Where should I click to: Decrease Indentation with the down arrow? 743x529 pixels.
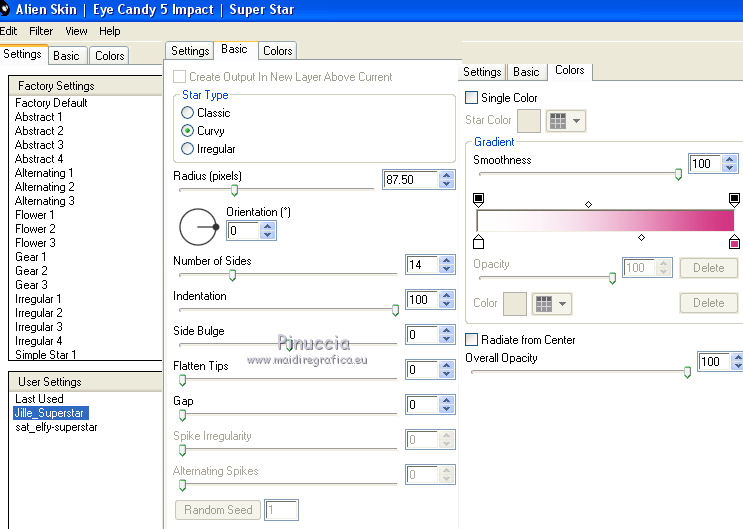click(446, 304)
